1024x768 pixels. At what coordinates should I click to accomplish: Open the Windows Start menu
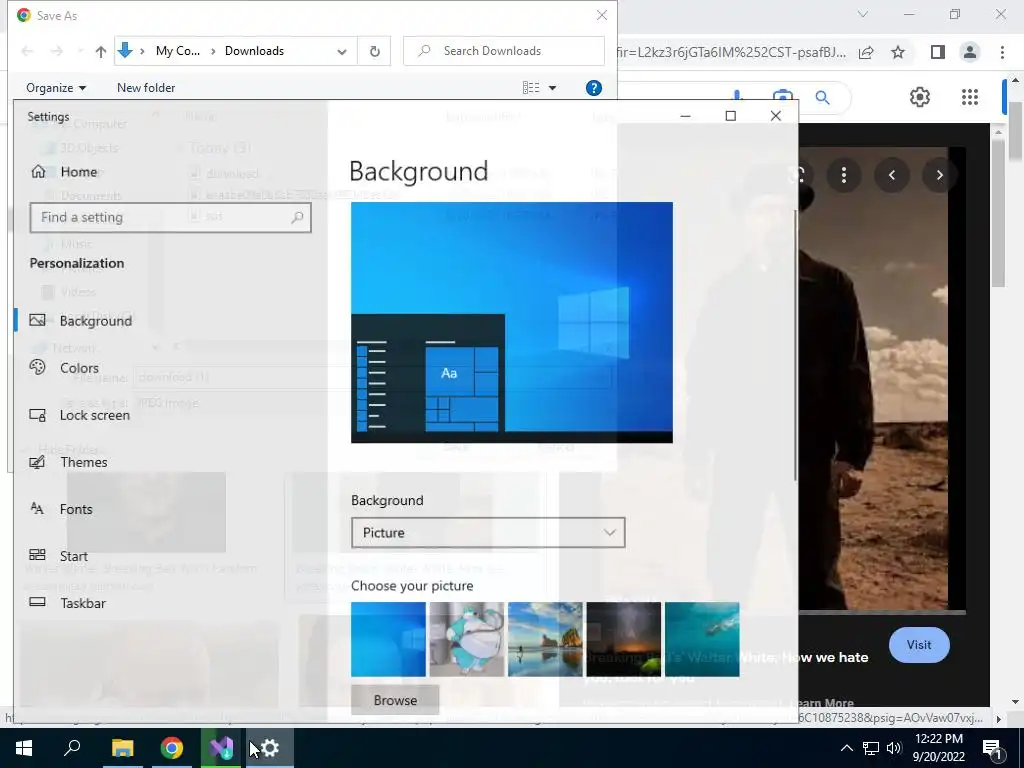(24, 748)
